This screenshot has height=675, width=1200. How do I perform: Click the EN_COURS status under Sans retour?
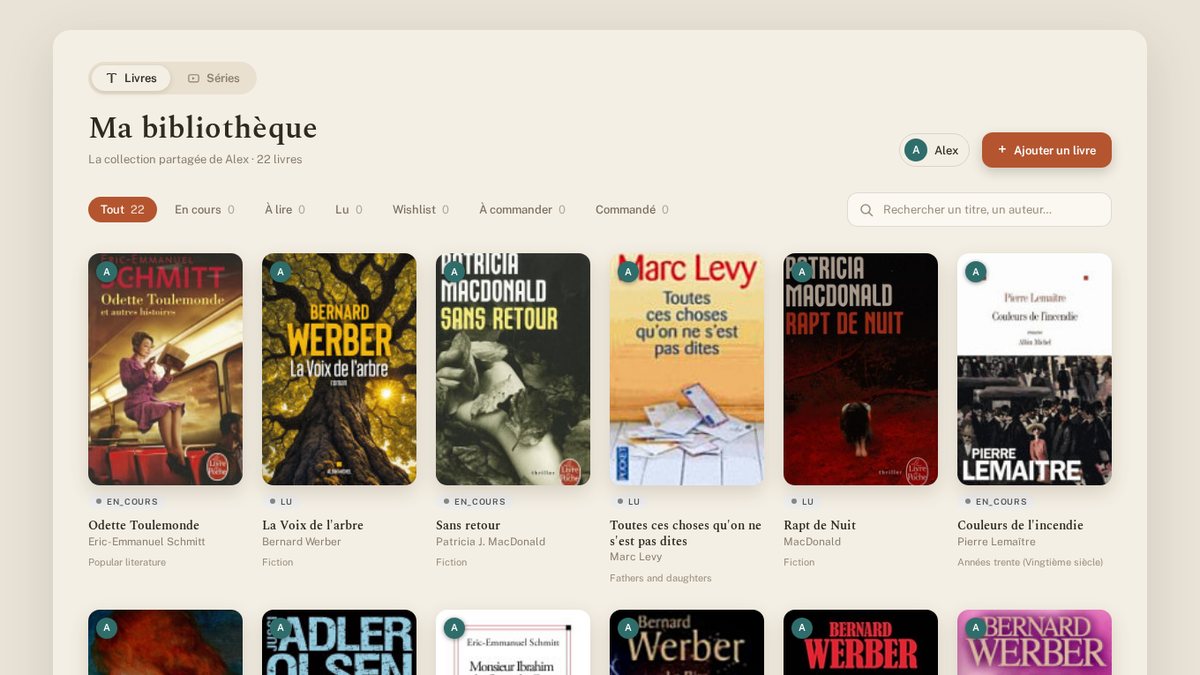pos(475,502)
